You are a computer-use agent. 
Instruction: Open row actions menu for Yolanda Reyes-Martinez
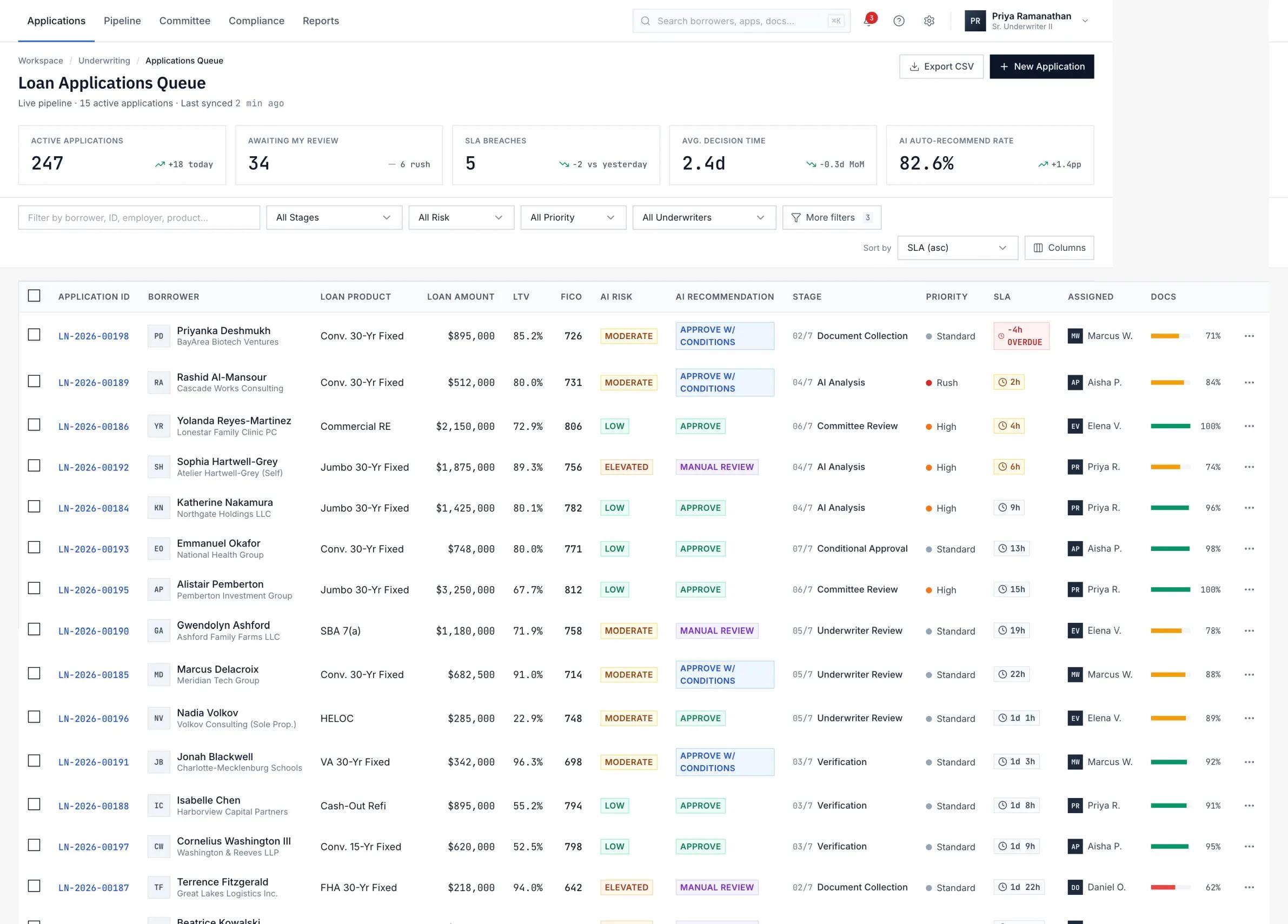[x=1249, y=426]
